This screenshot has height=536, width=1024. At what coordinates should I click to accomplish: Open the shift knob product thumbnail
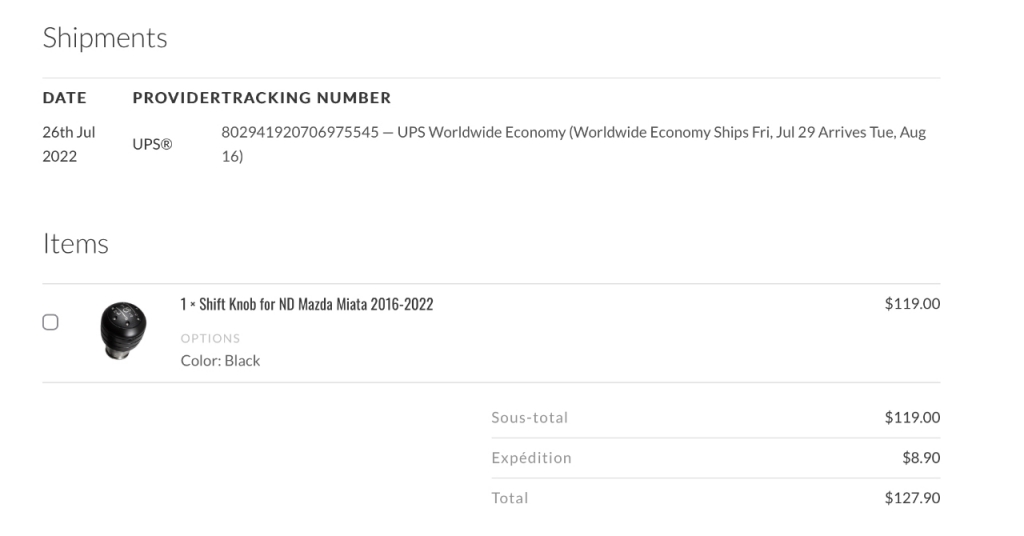[123, 330]
